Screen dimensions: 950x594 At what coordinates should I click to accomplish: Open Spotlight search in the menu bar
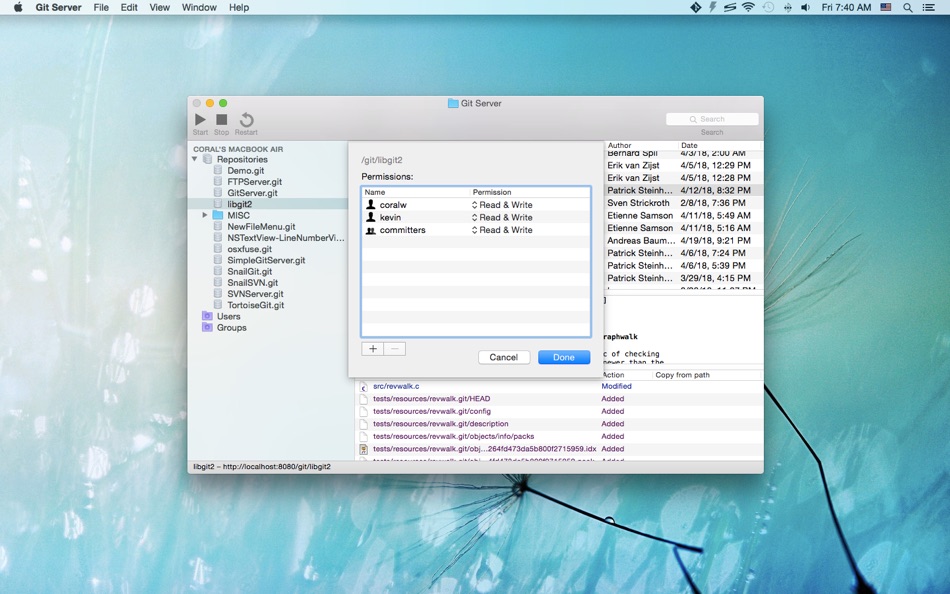[x=908, y=7]
